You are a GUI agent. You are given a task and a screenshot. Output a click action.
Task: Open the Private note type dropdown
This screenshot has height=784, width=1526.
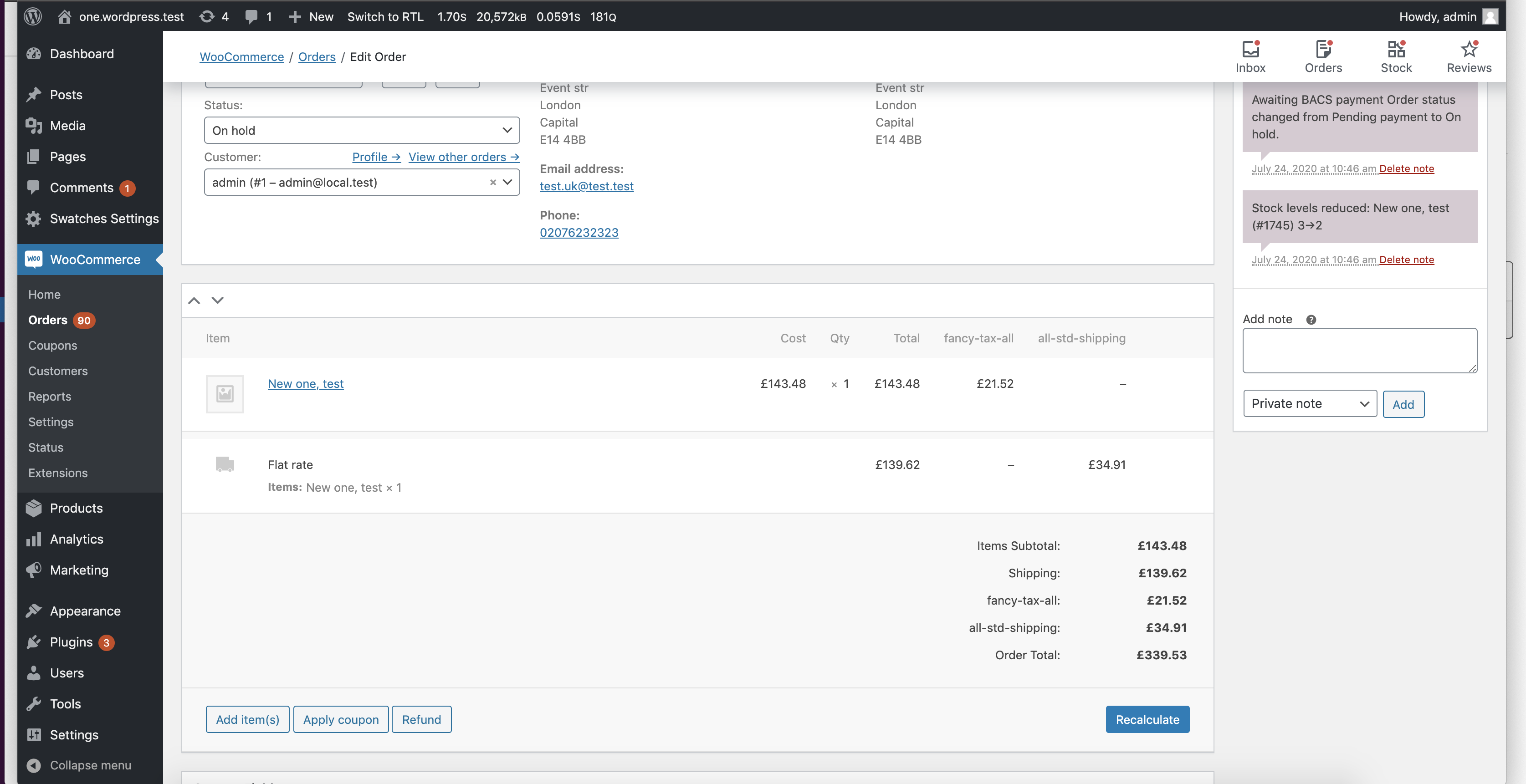[x=1309, y=403]
